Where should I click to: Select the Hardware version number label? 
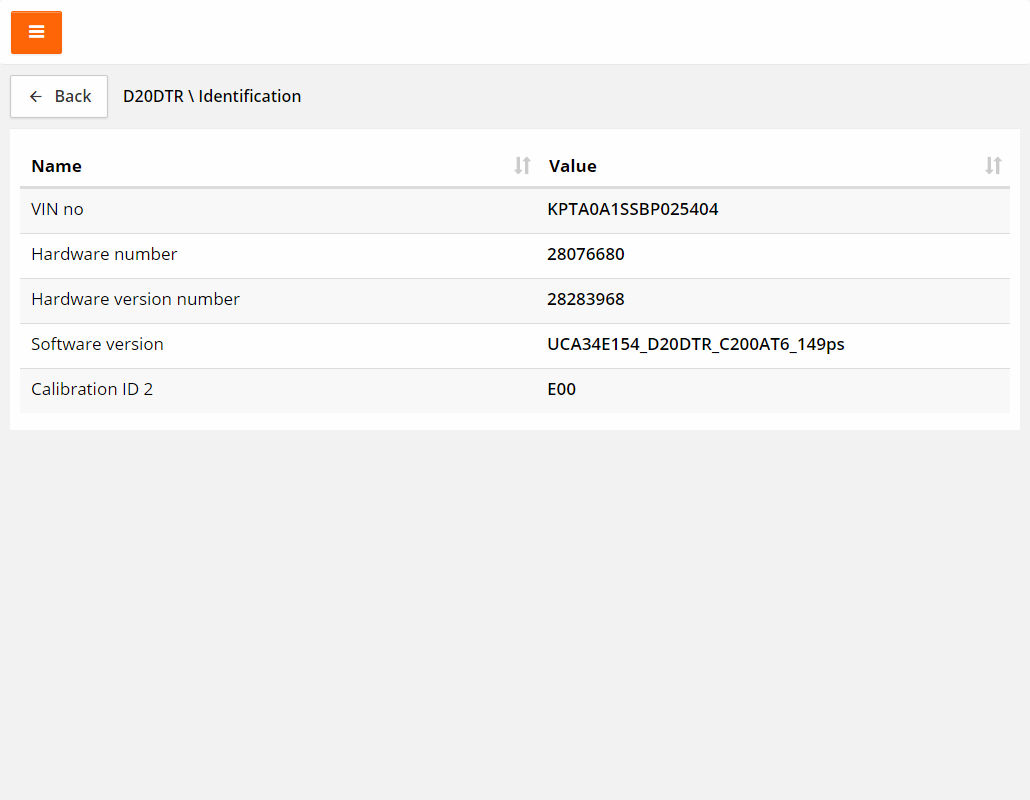click(x=135, y=300)
